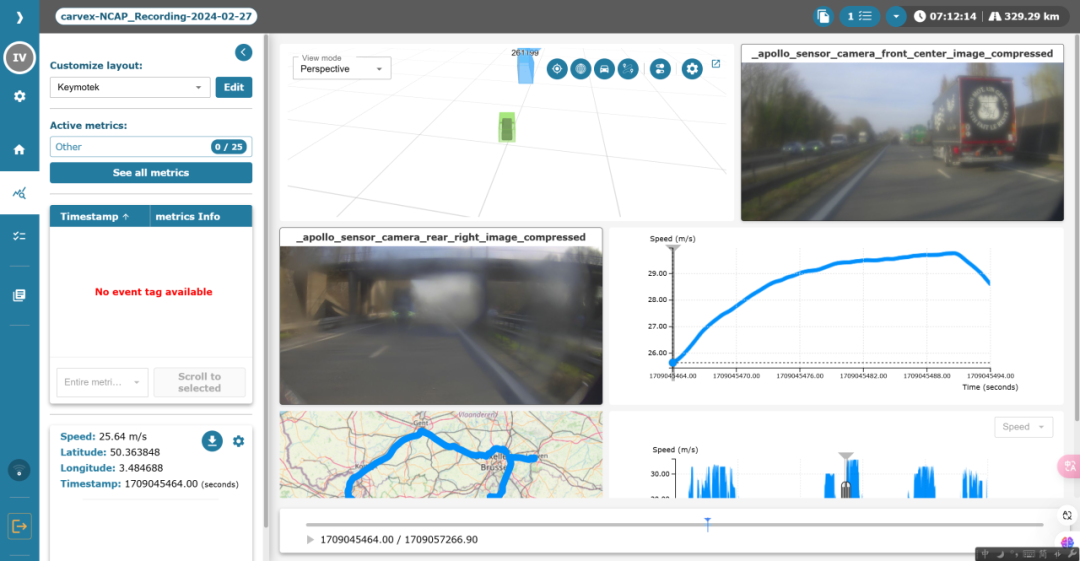Screen dimensions: 1080x561
Task: Collapse the metrics panel with the round chevron
Action: [243, 52]
